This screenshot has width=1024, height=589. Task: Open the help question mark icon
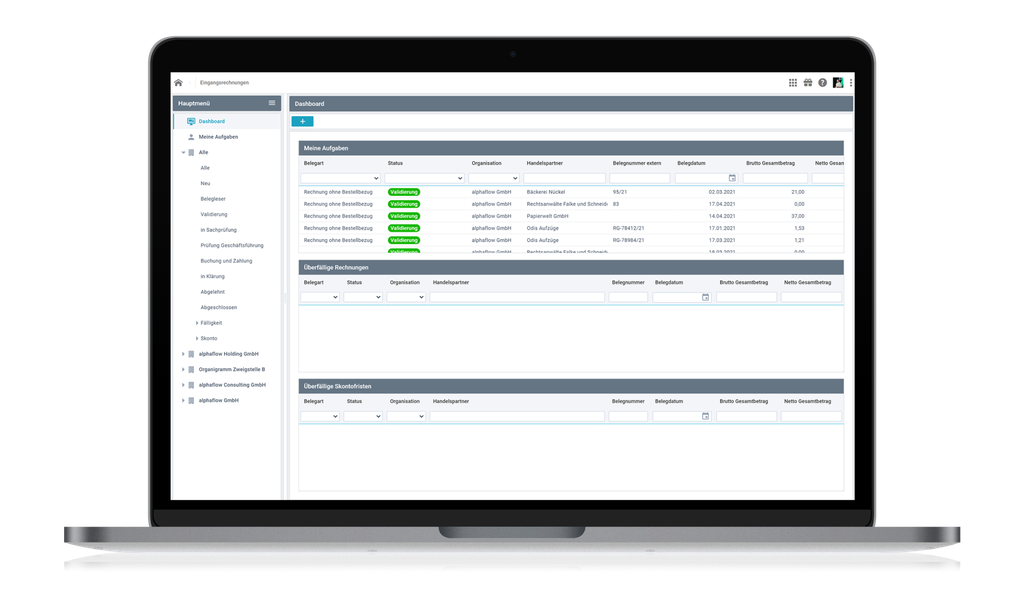point(822,83)
